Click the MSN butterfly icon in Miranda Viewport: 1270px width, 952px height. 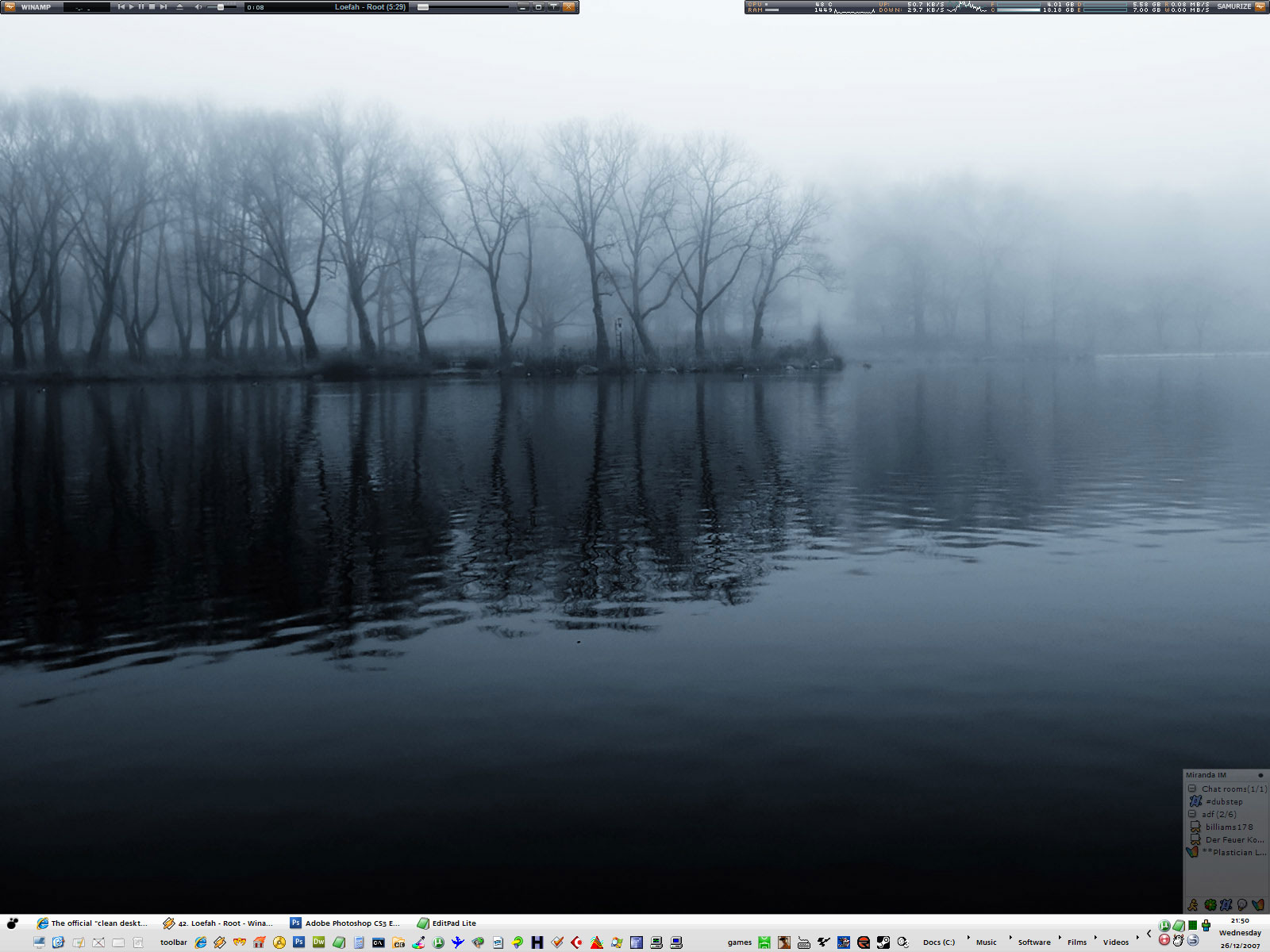[x=1257, y=905]
